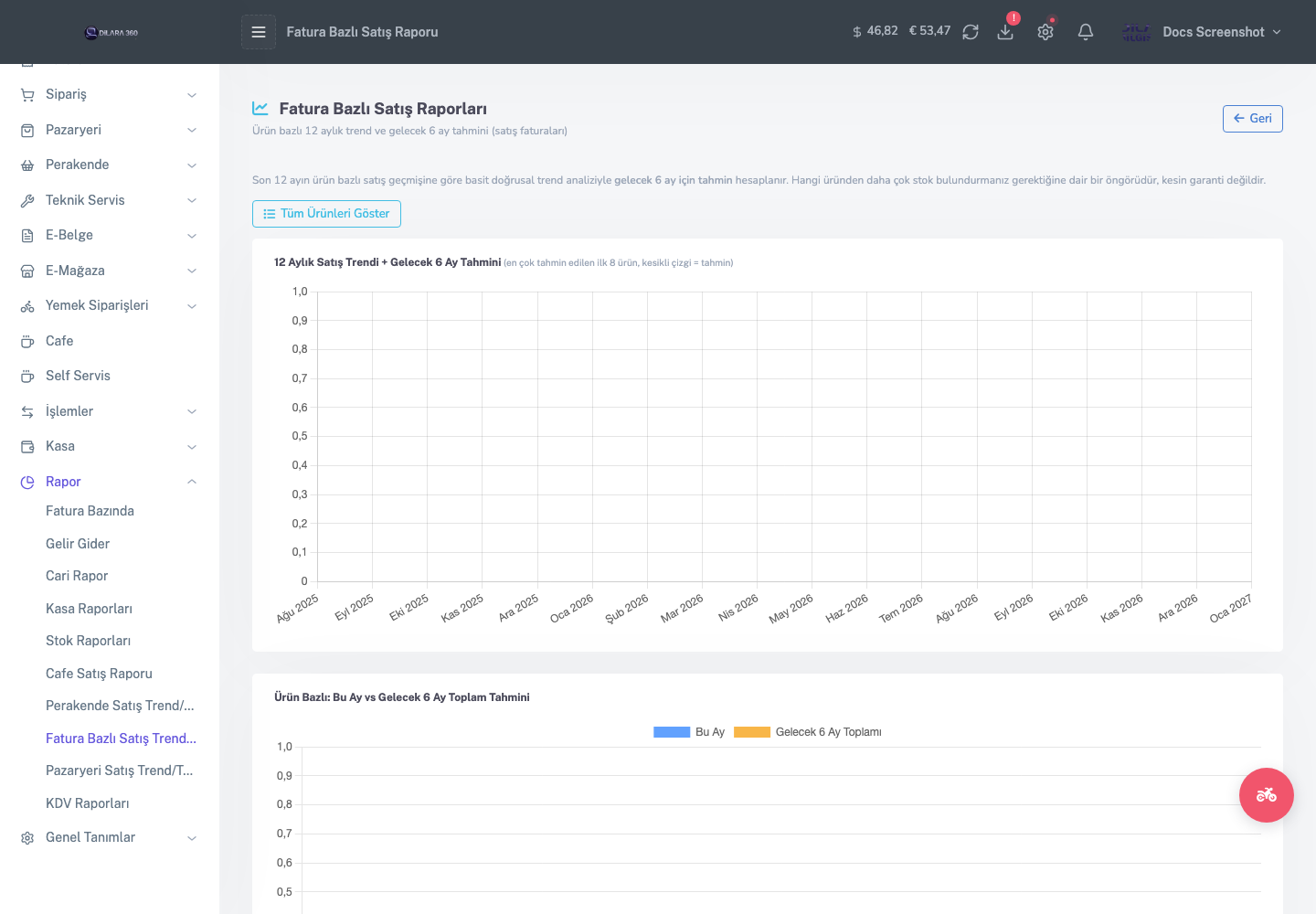Click the Dilara 360 logo
The height and width of the screenshot is (914, 1316).
[111, 32]
